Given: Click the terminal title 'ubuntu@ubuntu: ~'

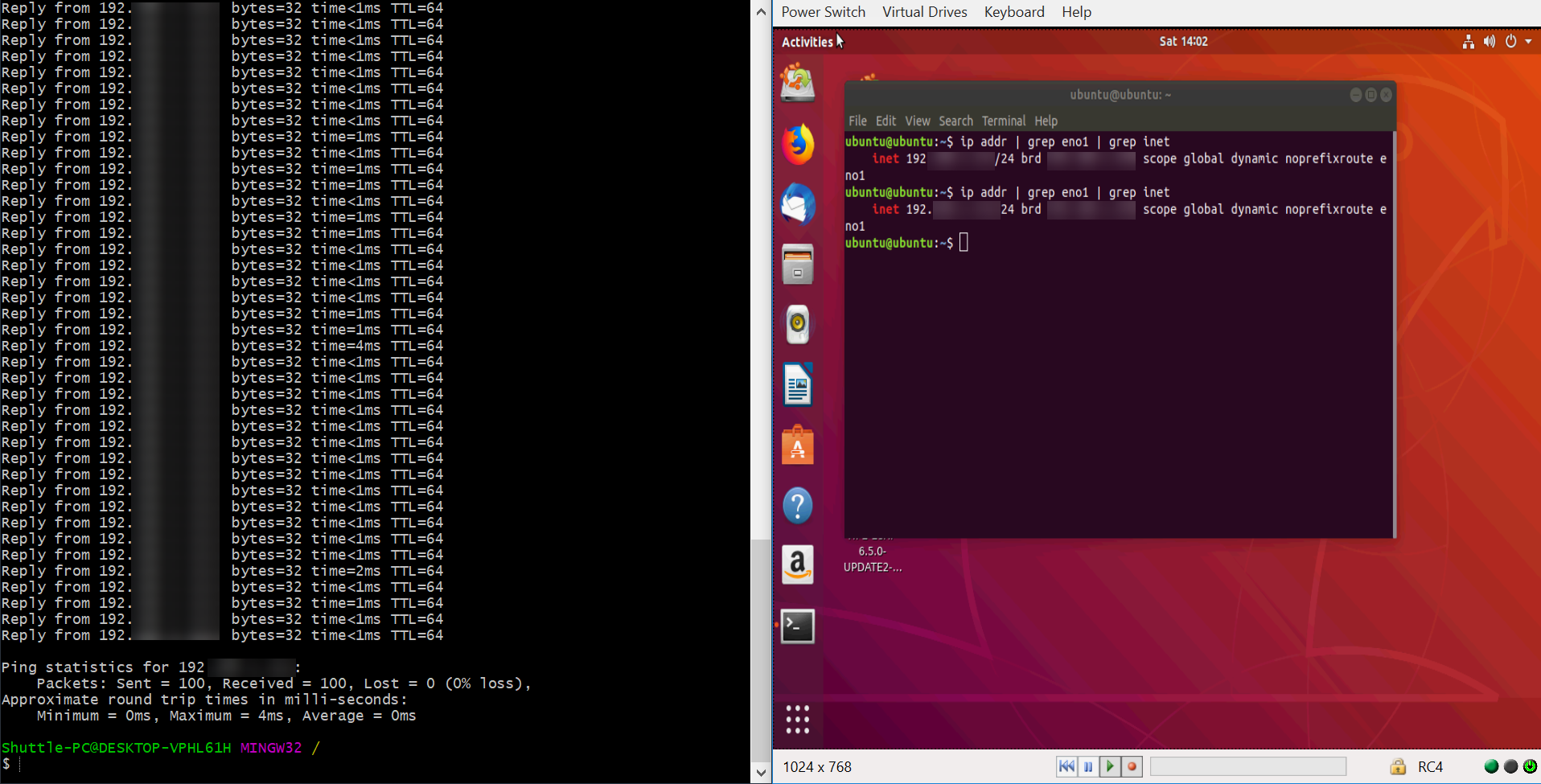Looking at the screenshot, I should click(x=1120, y=95).
